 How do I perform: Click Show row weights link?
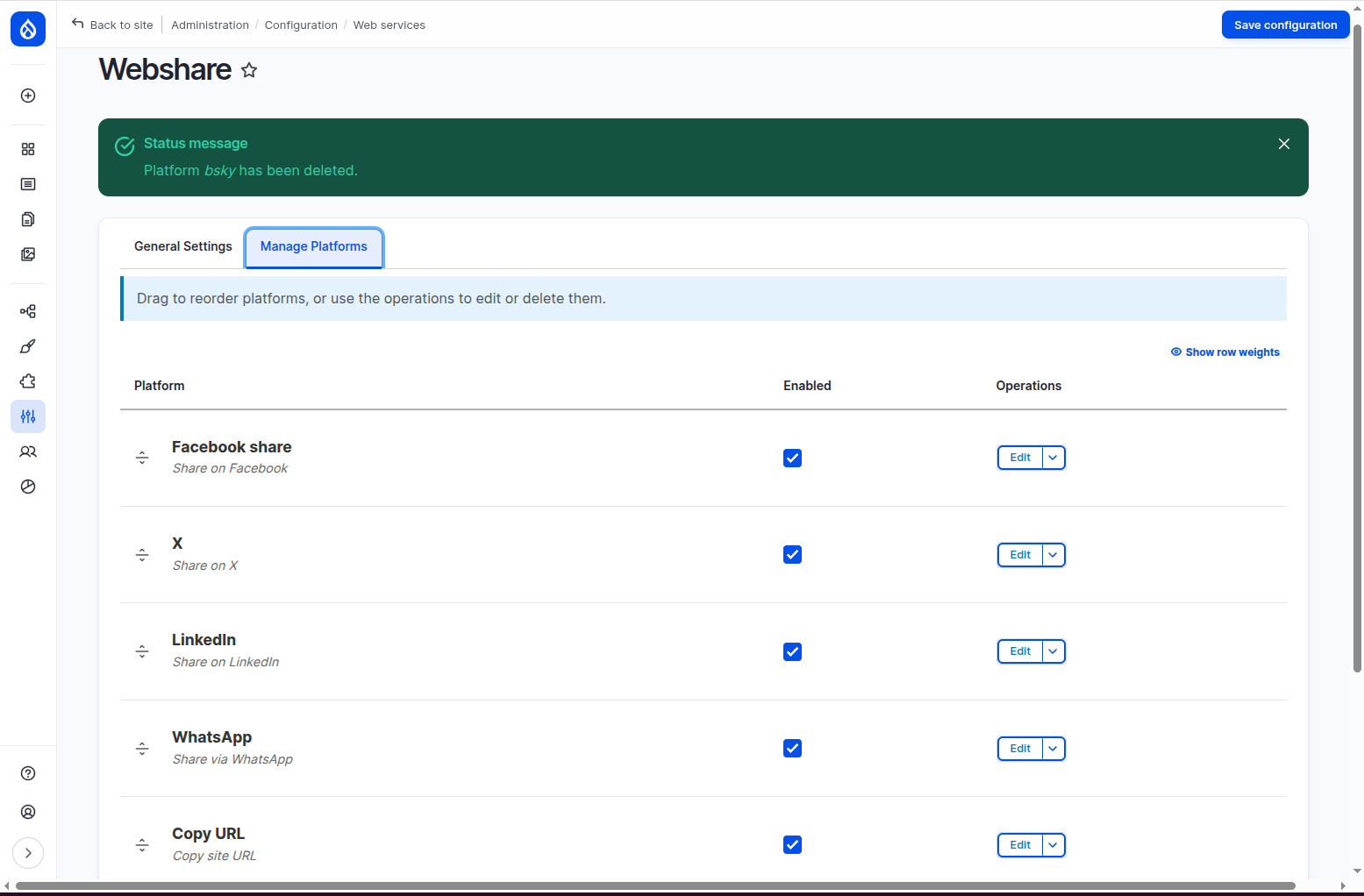click(x=1225, y=352)
